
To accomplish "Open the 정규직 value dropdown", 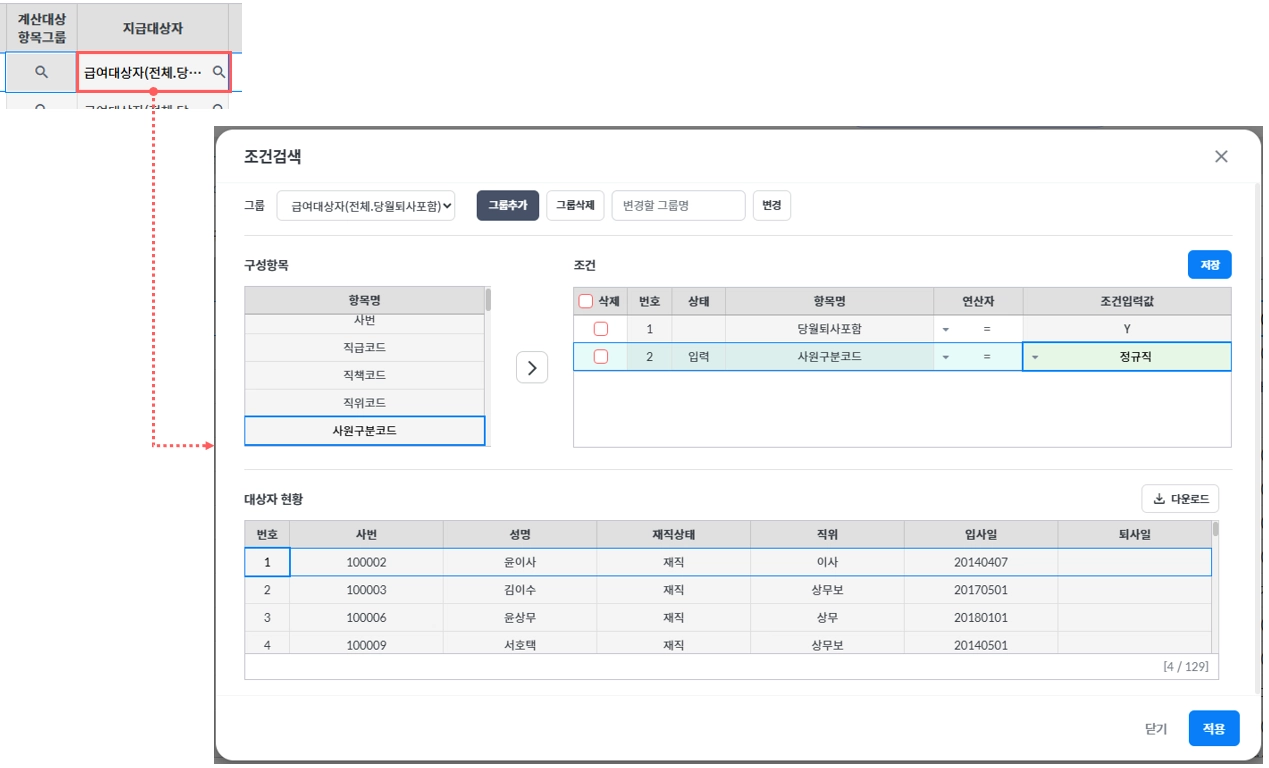I will click(1036, 357).
